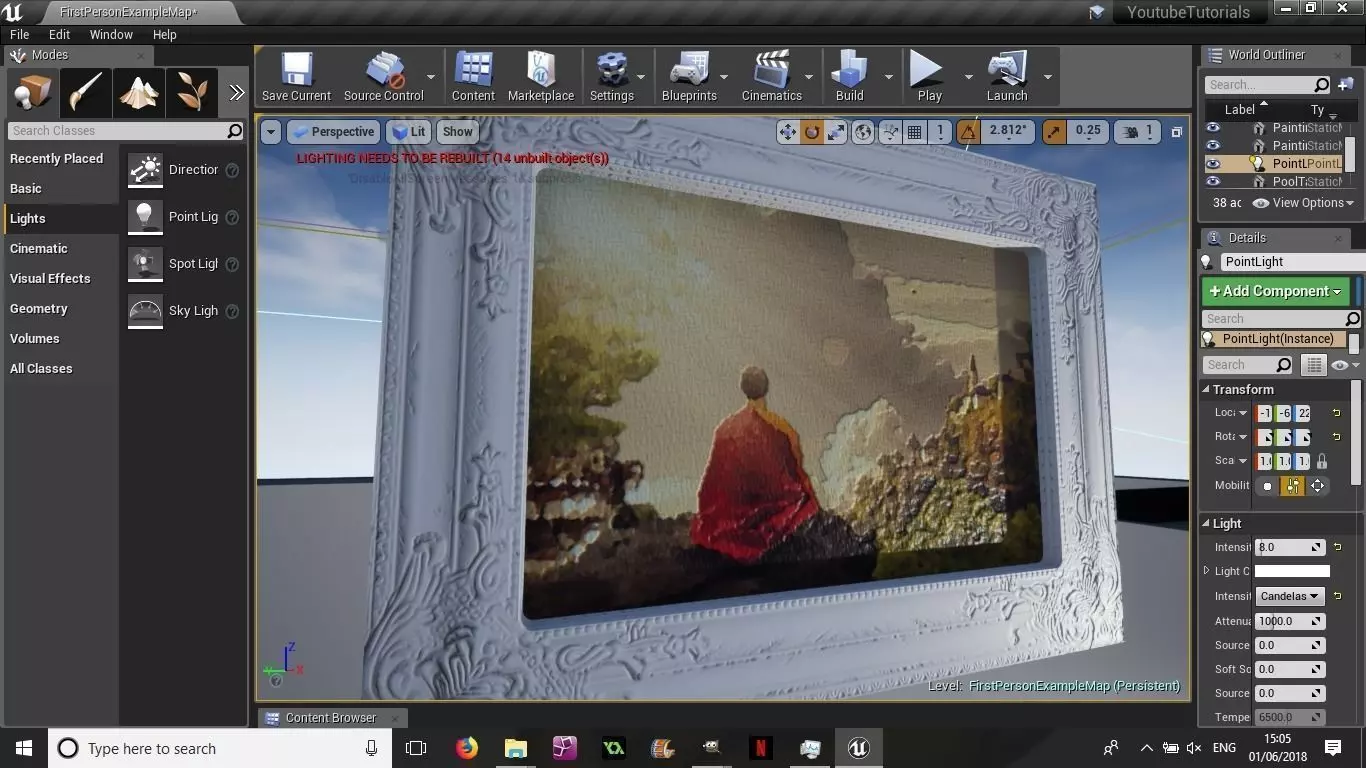1366x768 pixels.
Task: Open the Marketplace toolbar button
Action: [x=541, y=77]
